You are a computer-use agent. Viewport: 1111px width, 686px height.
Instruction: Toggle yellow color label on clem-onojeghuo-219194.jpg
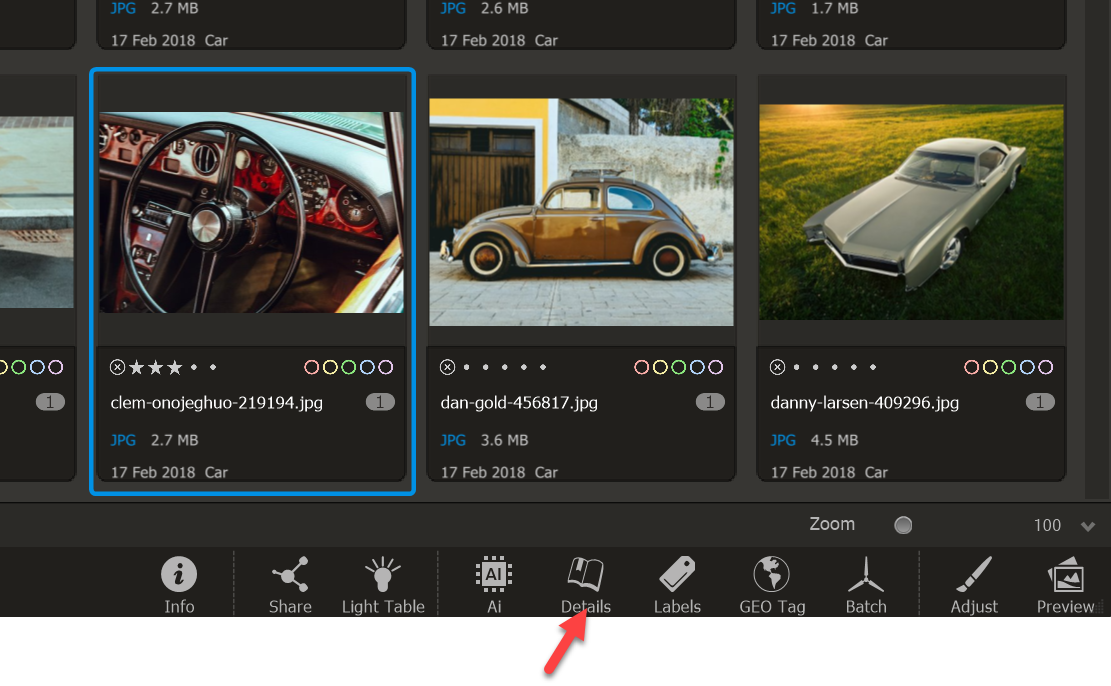pyautogui.click(x=330, y=367)
